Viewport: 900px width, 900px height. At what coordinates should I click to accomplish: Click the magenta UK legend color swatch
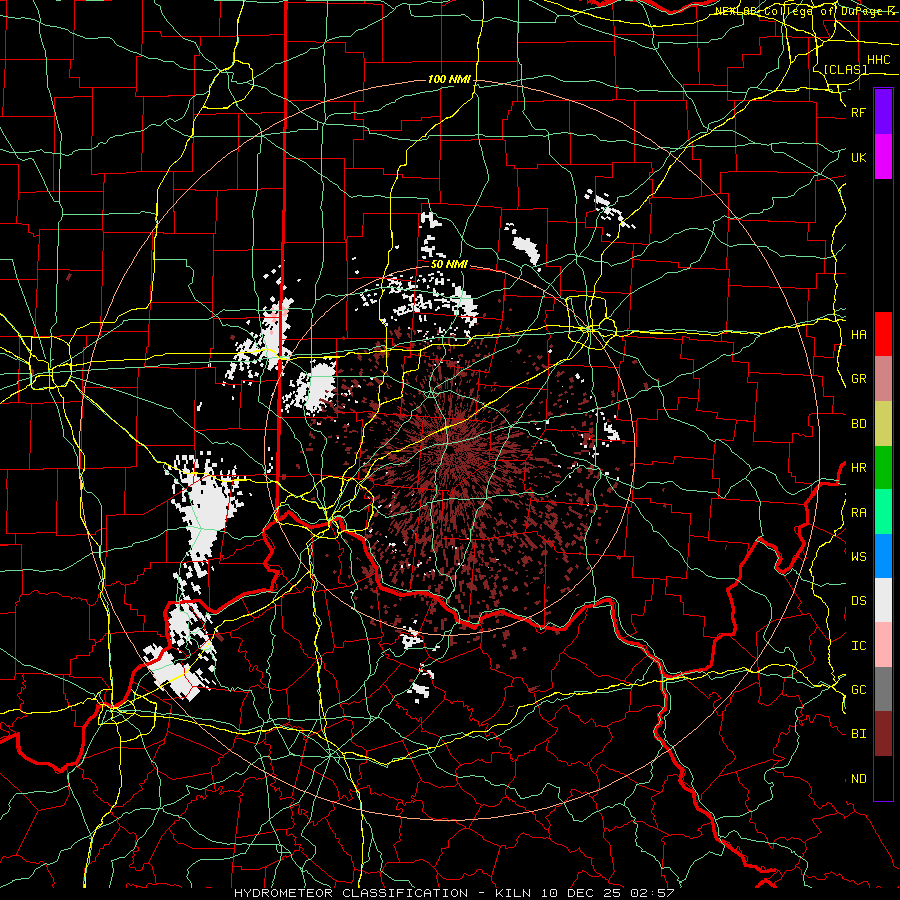pos(883,157)
